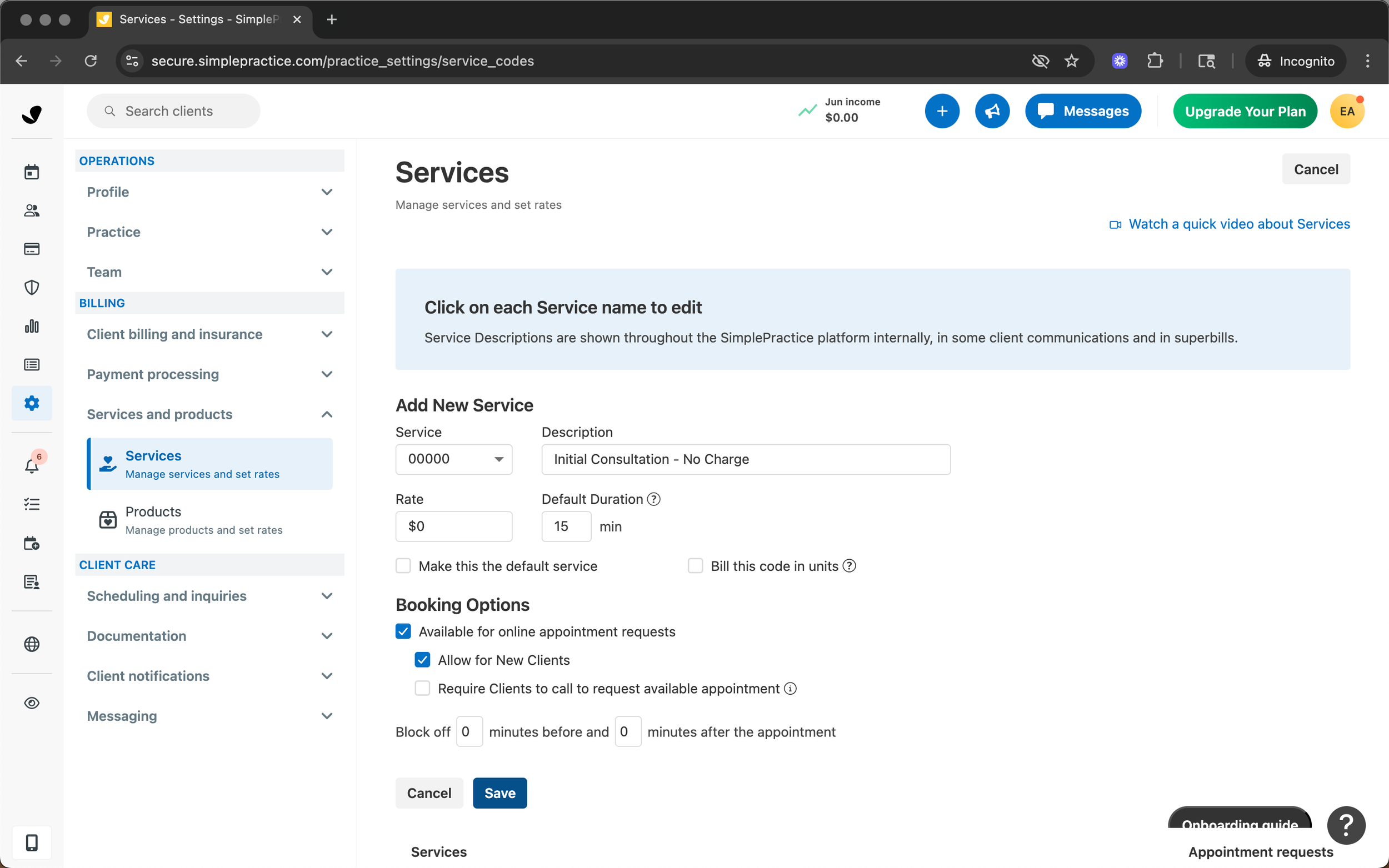
Task: Open the notifications bell icon
Action: [x=32, y=465]
